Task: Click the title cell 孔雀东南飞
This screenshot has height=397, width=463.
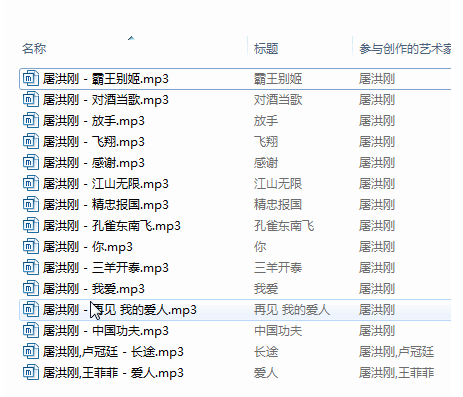Action: click(284, 226)
